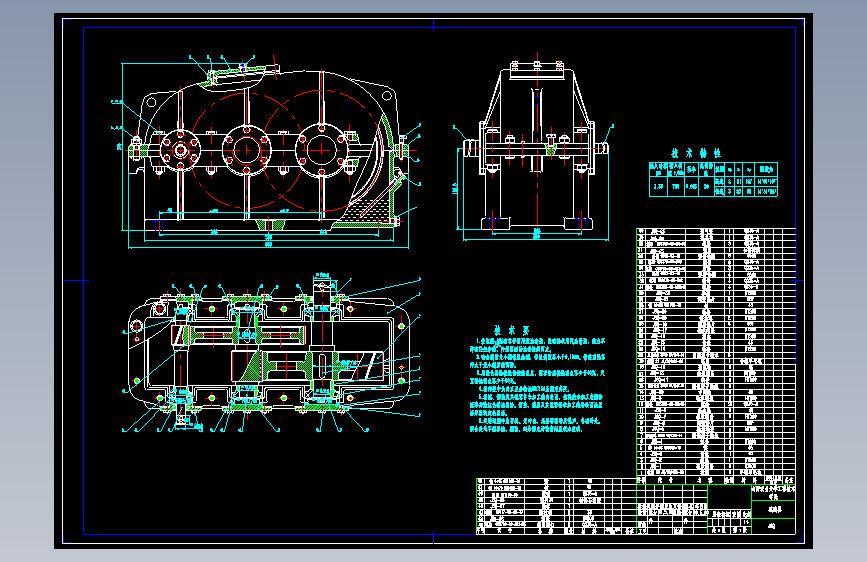Pick the lifting lug hole on the left of the housing
867x562 pixels.
click(151, 102)
